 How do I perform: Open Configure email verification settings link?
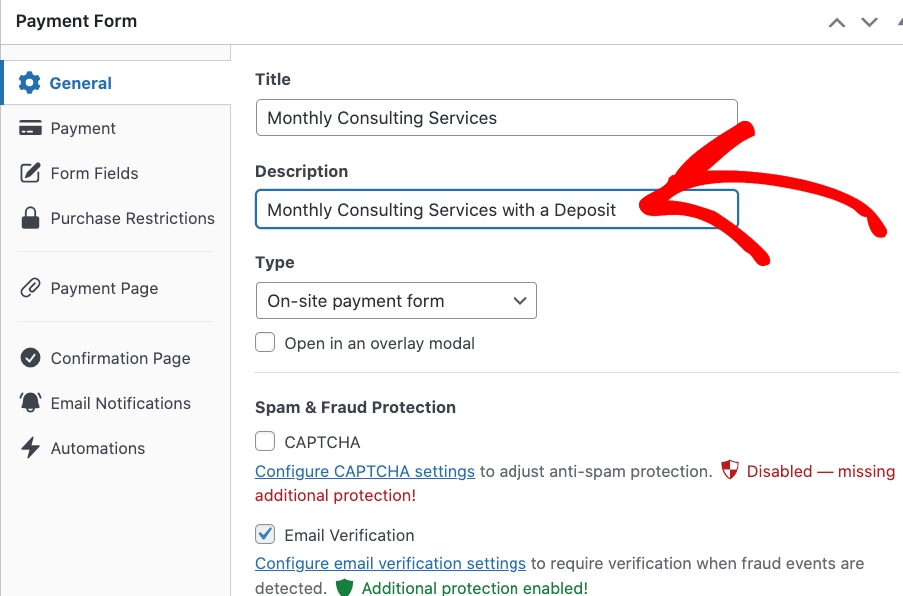(390, 564)
